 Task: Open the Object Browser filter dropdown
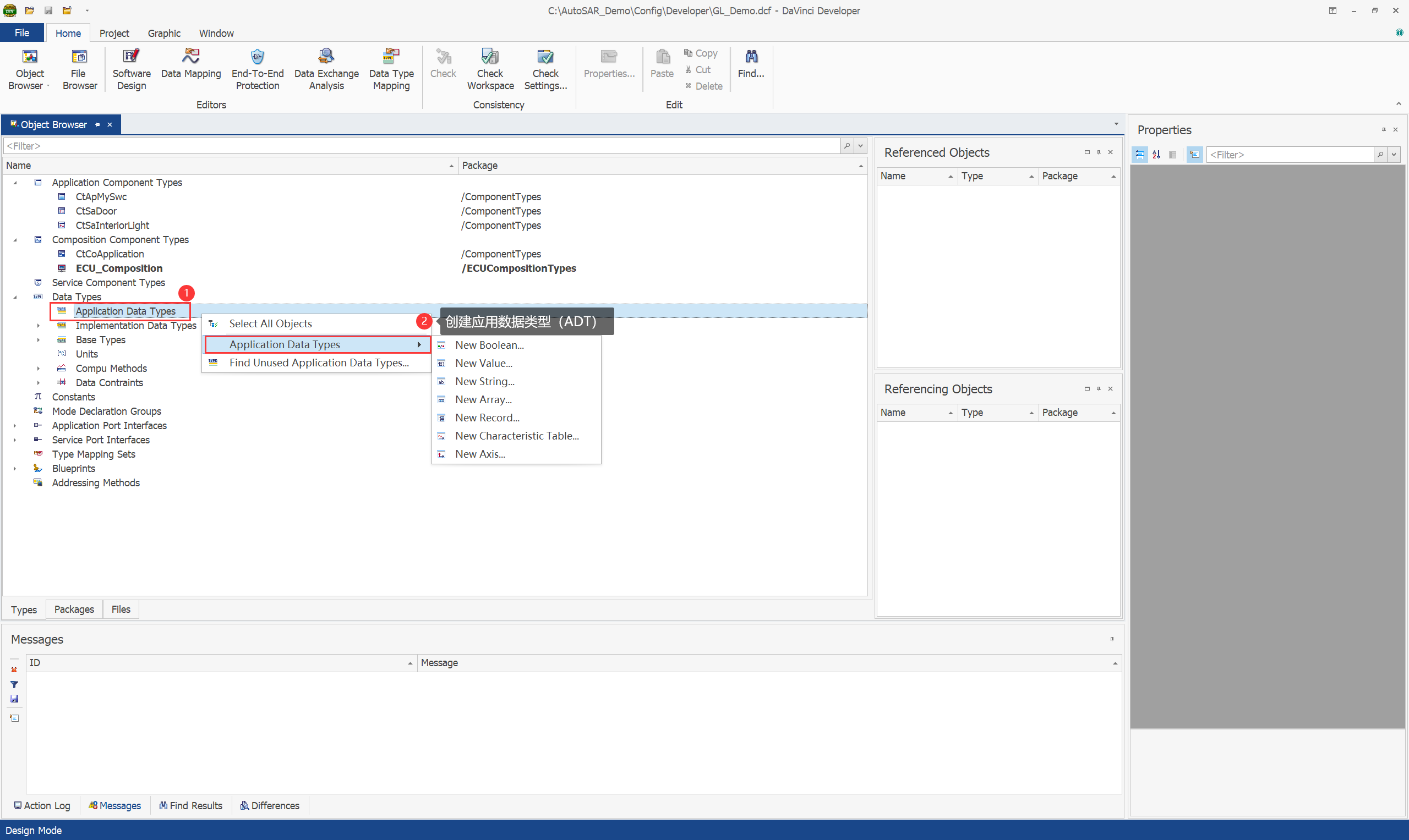[x=860, y=146]
